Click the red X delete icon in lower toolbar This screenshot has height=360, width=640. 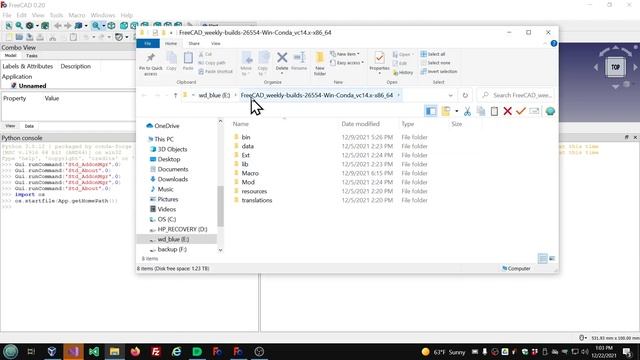(507, 111)
